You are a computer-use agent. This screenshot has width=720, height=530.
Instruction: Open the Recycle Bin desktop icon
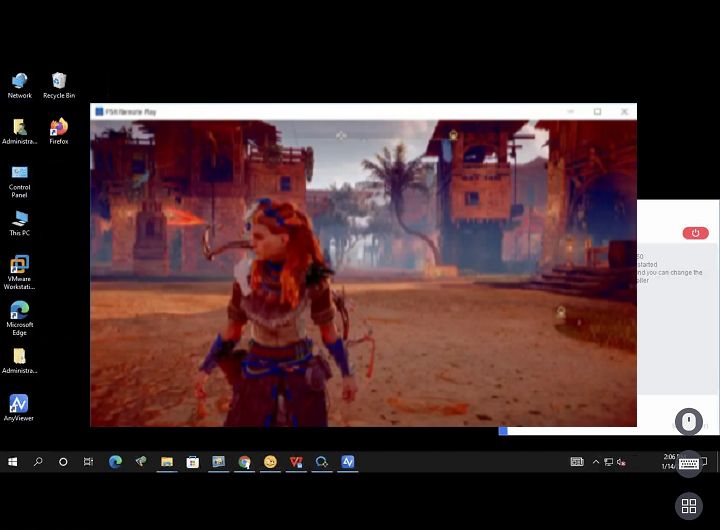pyautogui.click(x=59, y=85)
